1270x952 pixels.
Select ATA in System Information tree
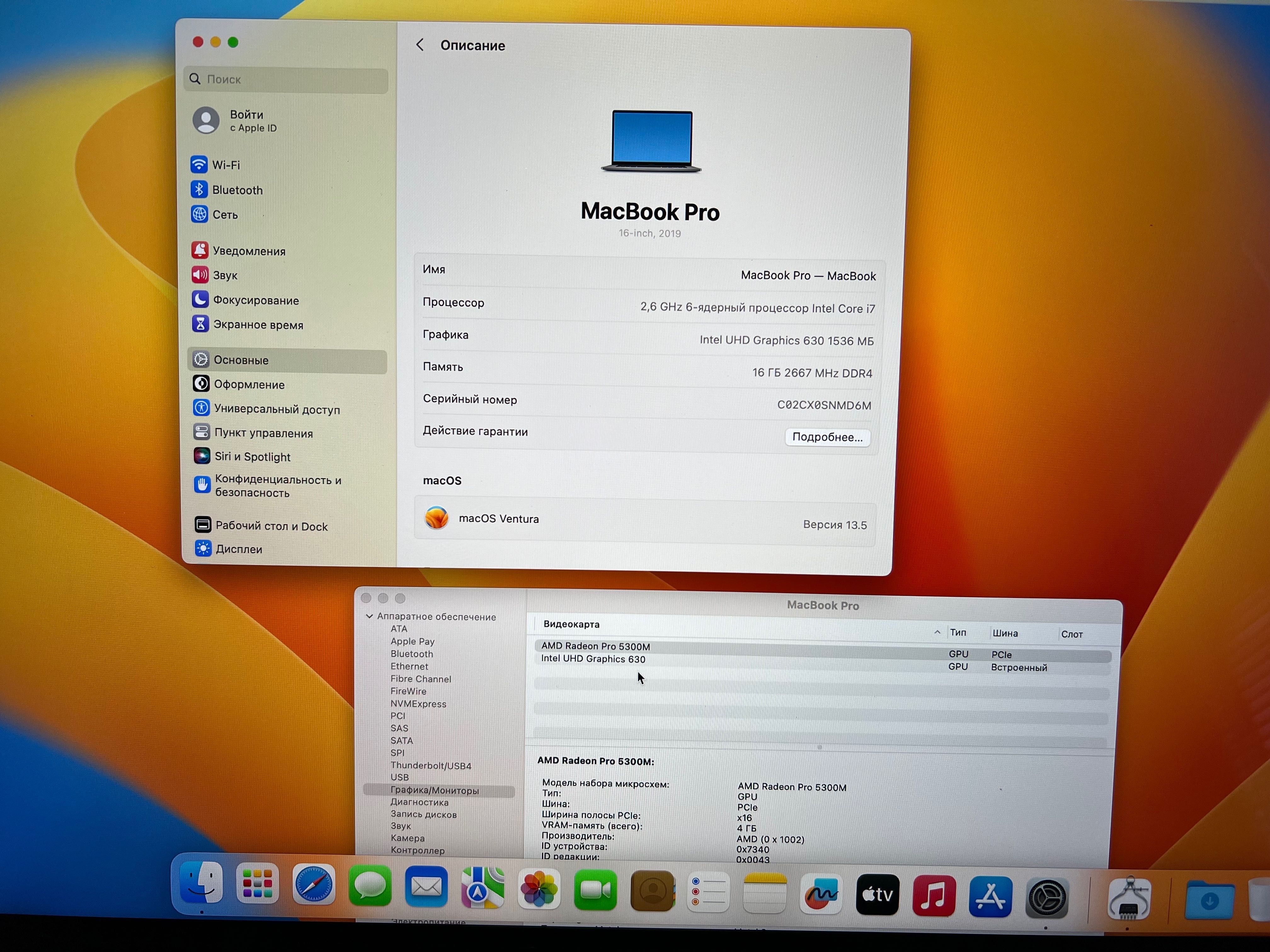399,629
